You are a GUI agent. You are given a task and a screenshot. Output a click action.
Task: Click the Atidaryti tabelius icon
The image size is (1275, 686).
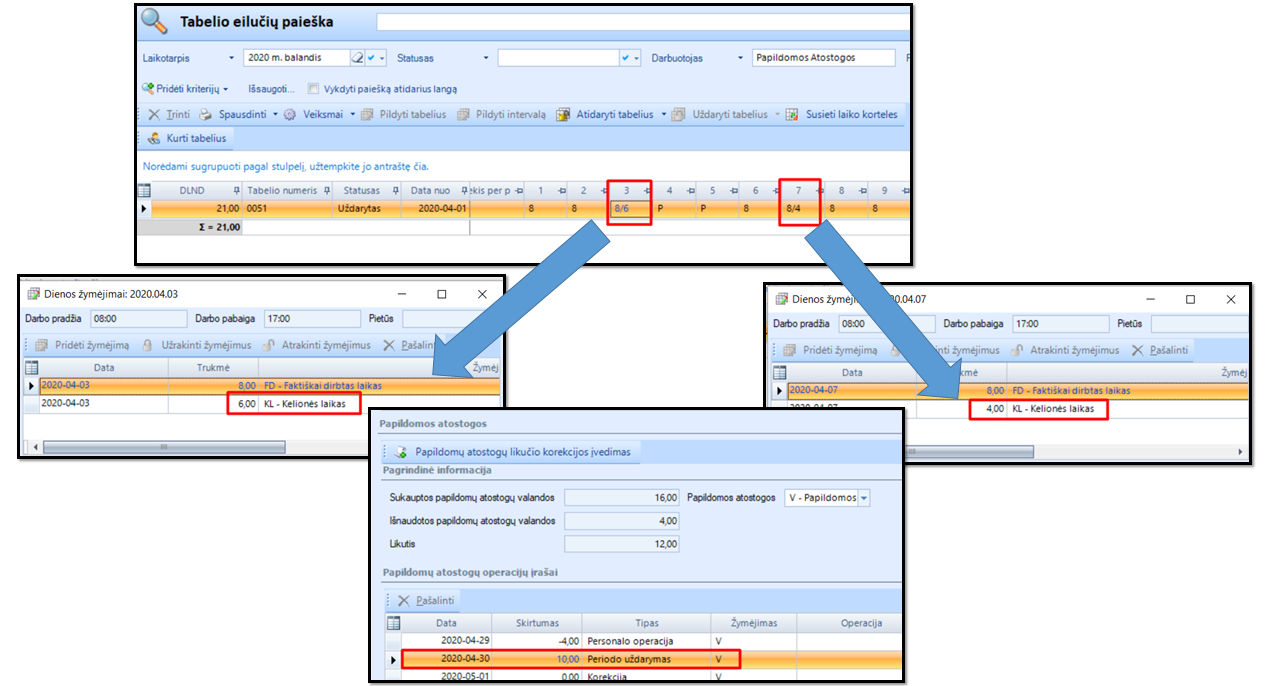pos(563,115)
